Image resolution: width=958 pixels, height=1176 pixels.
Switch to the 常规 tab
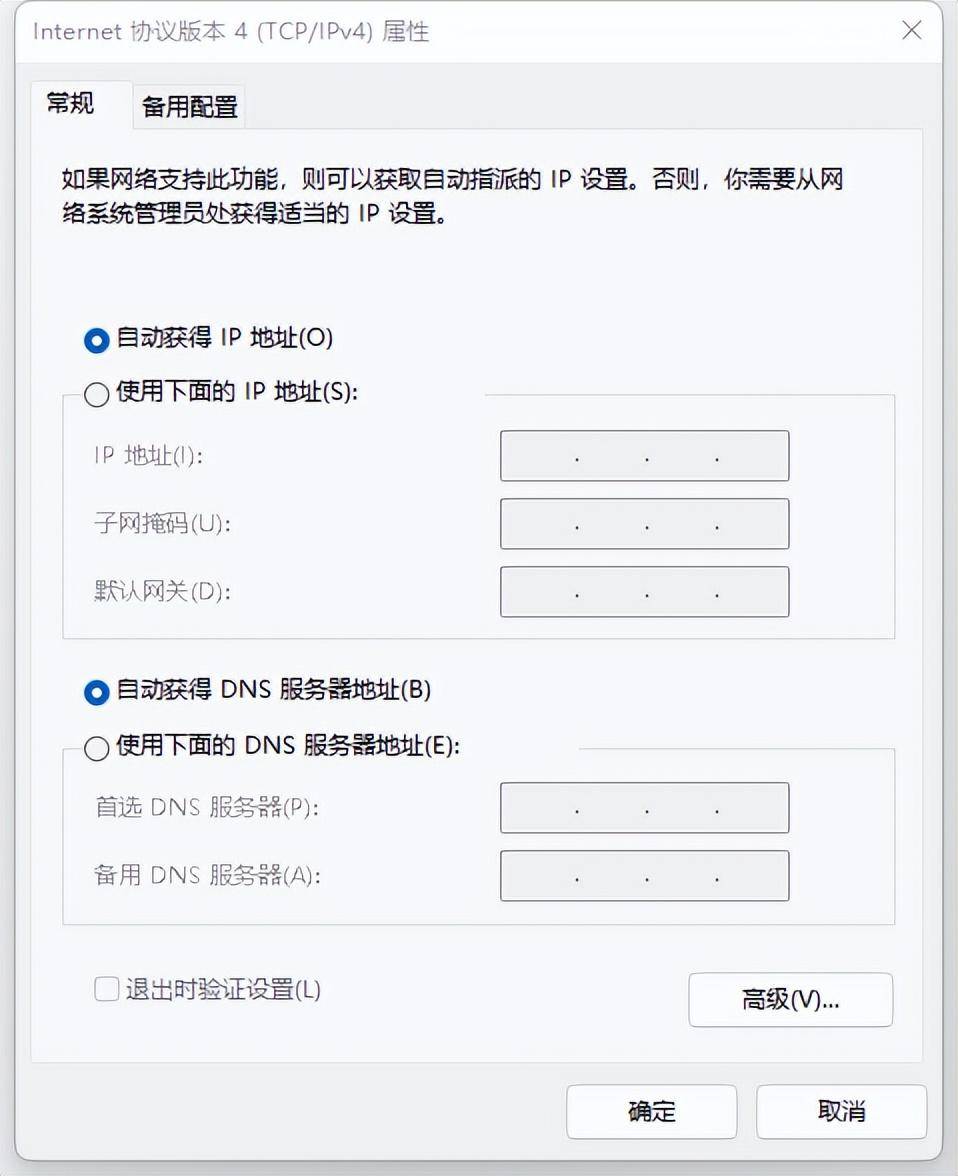pyautogui.click(x=72, y=104)
